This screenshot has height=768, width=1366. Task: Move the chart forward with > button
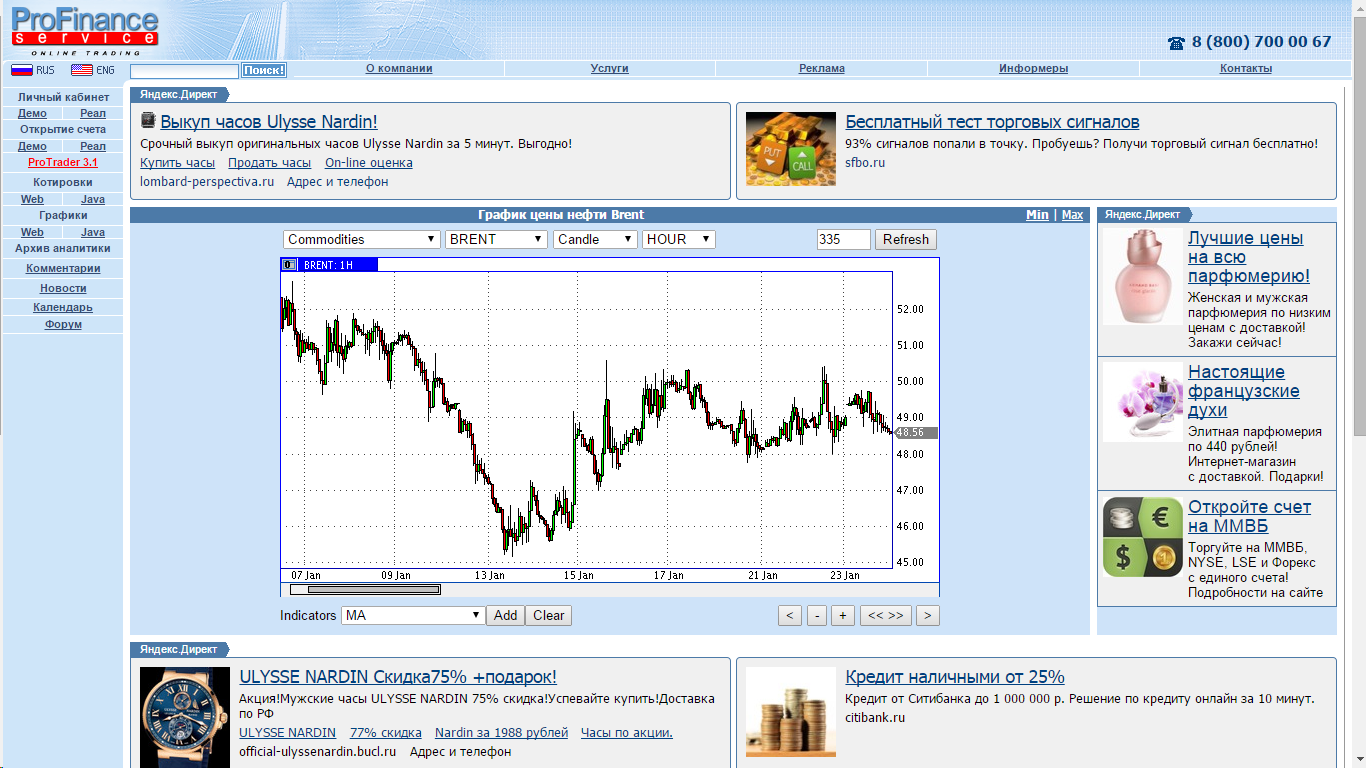point(928,615)
